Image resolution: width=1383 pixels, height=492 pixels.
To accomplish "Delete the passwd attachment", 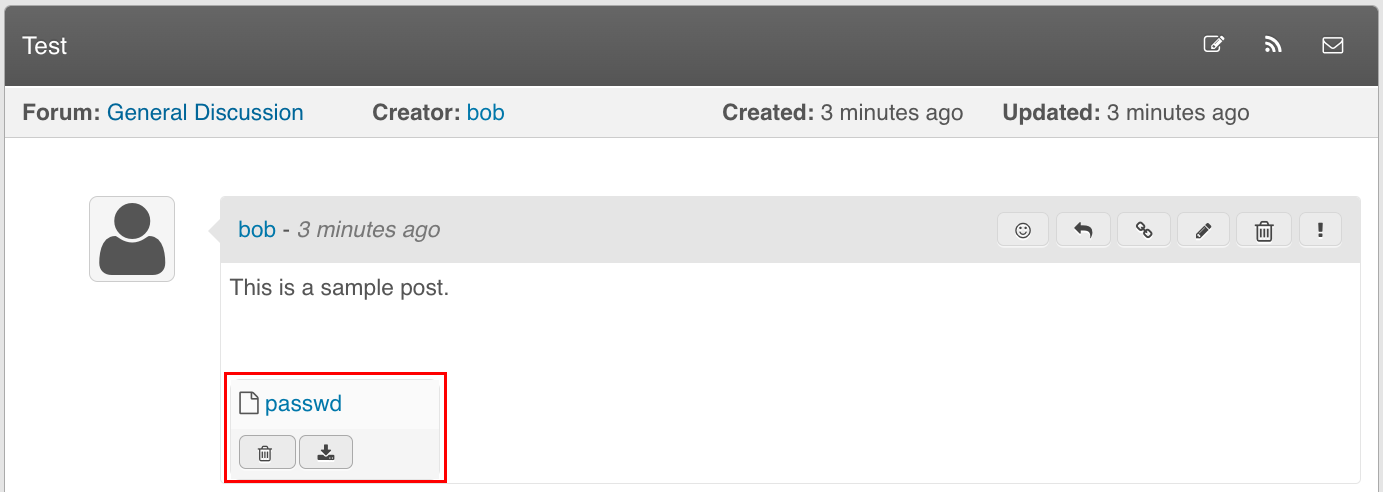I will coord(267,452).
